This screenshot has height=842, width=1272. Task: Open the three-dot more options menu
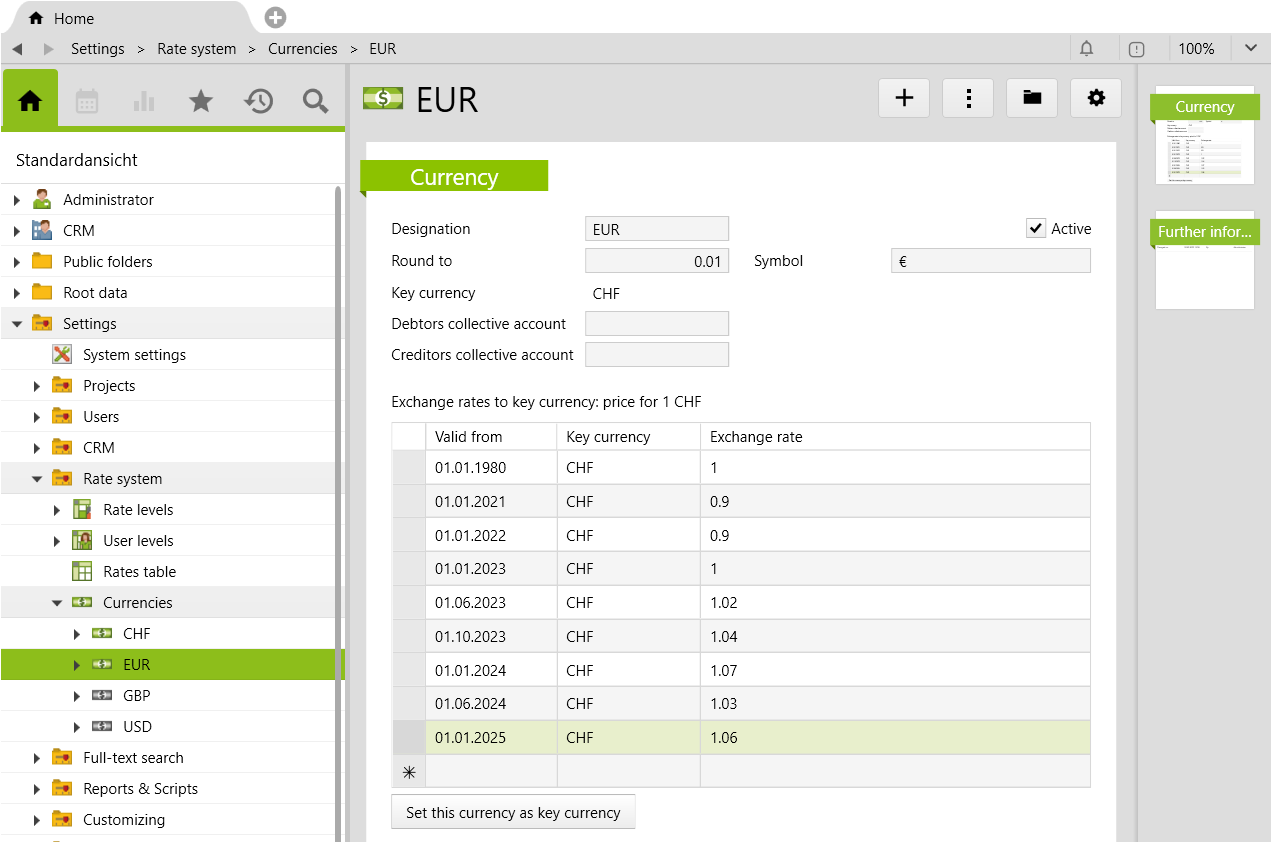[x=968, y=97]
